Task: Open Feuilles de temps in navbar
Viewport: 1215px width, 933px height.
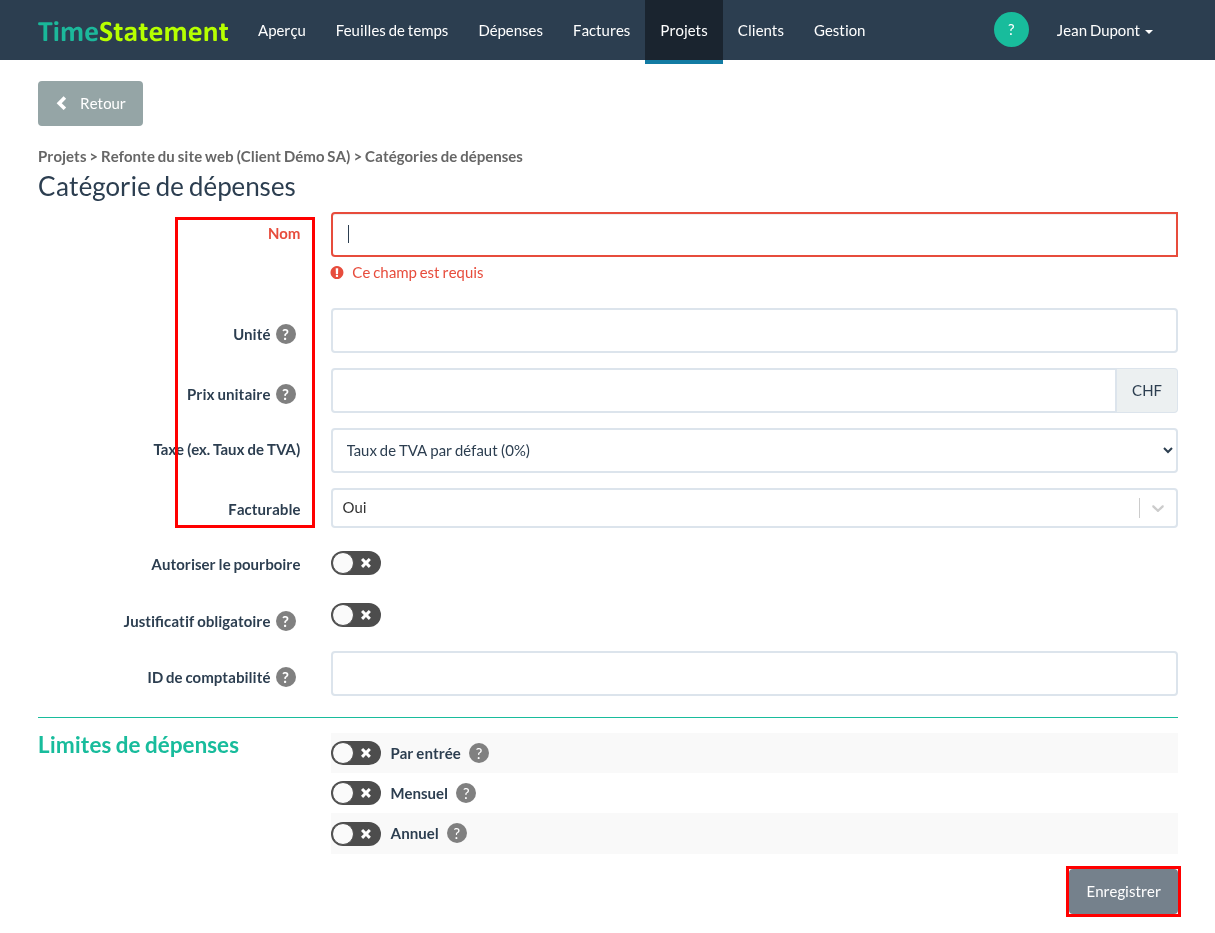Action: [x=392, y=31]
